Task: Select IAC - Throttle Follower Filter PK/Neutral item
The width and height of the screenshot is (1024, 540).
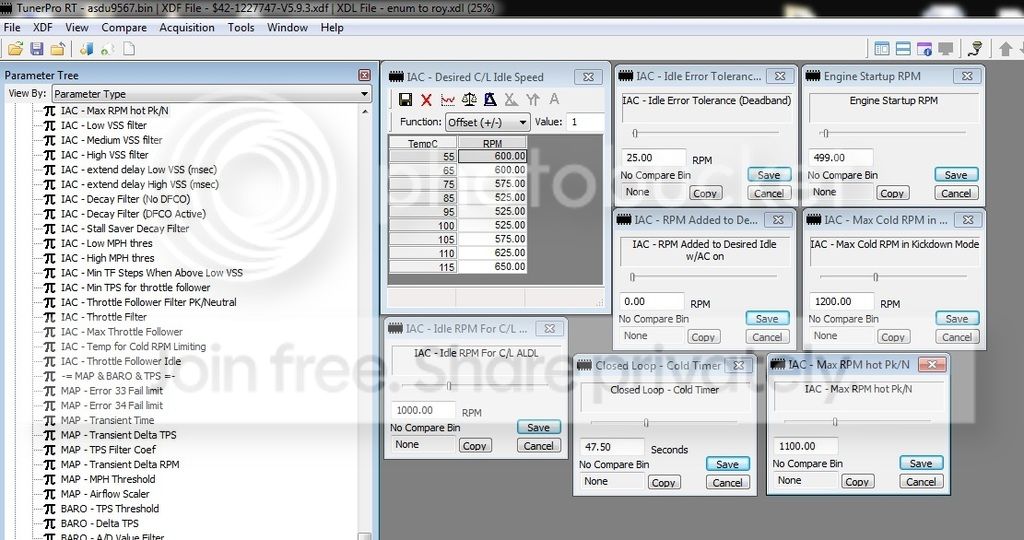Action: point(148,302)
